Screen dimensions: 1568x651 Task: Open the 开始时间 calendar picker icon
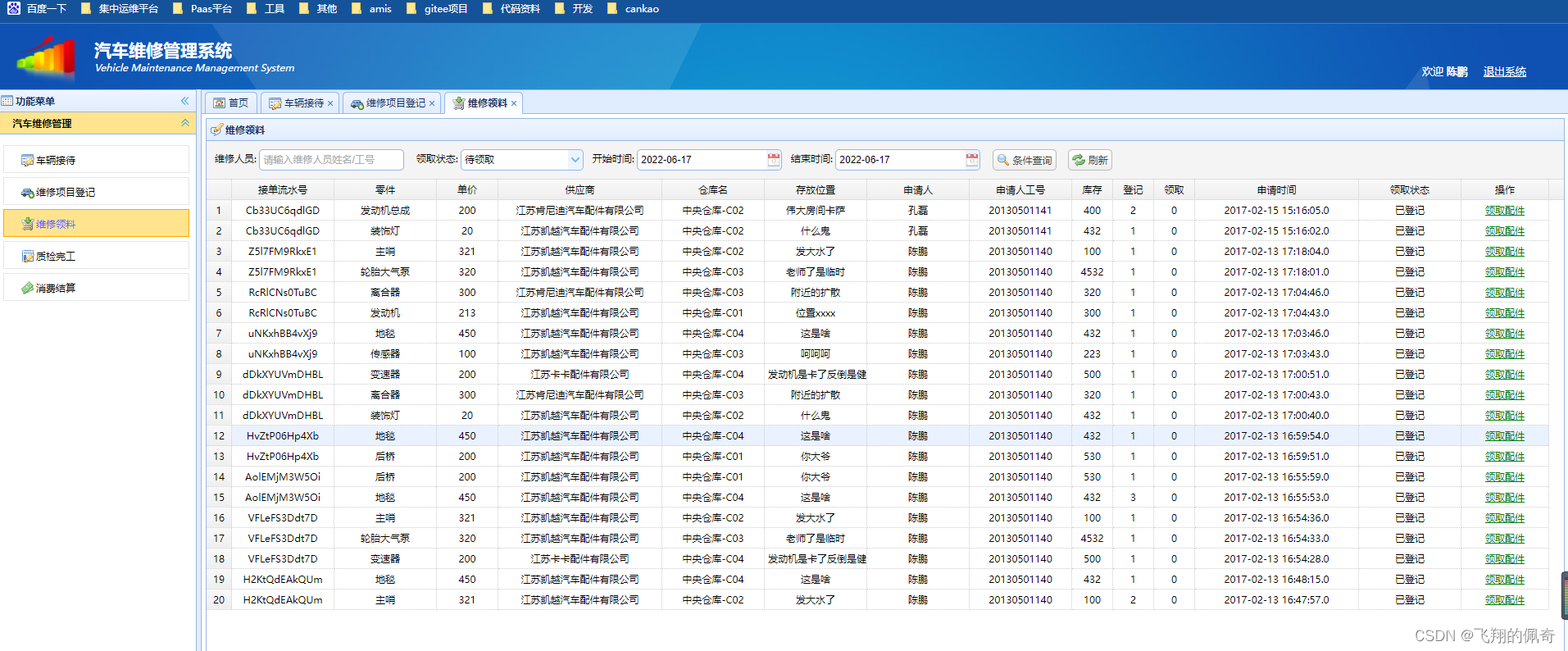(774, 160)
